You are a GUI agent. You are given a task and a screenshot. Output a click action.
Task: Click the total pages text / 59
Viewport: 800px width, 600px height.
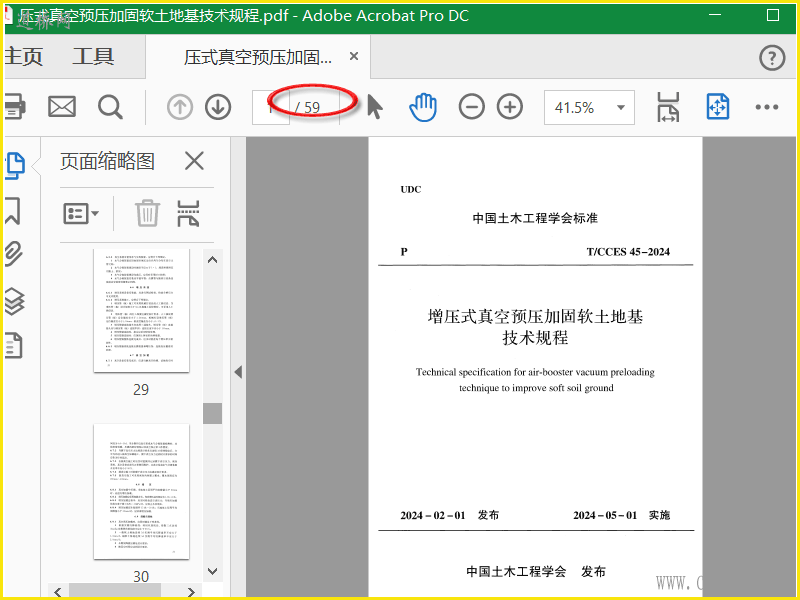pos(308,107)
